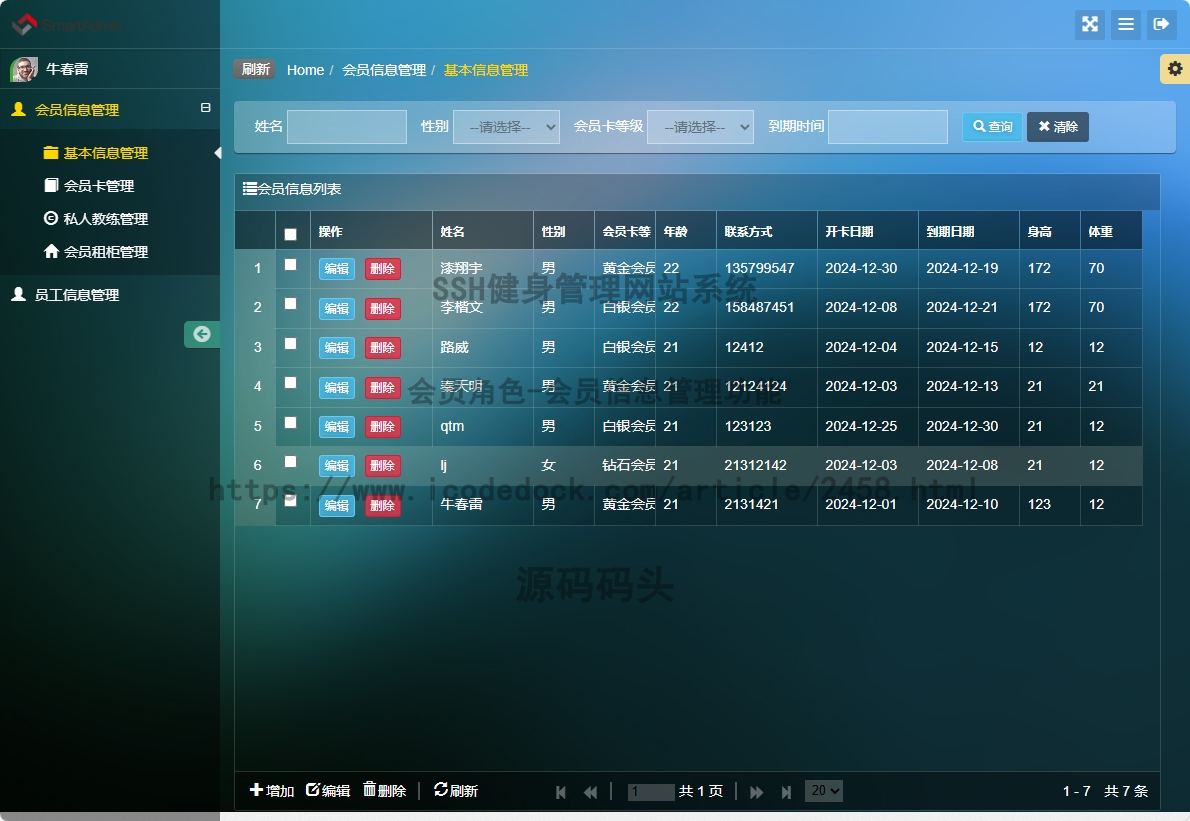
Task: Check the checkbox for qtm row
Action: pos(291,423)
